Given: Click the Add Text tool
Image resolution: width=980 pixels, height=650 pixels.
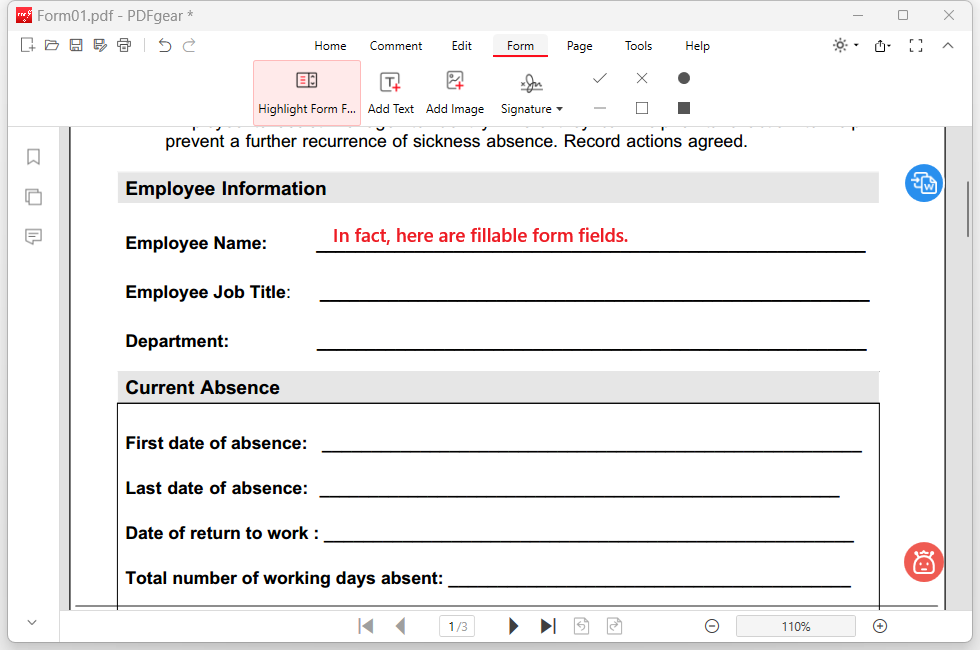Looking at the screenshot, I should tap(390, 93).
